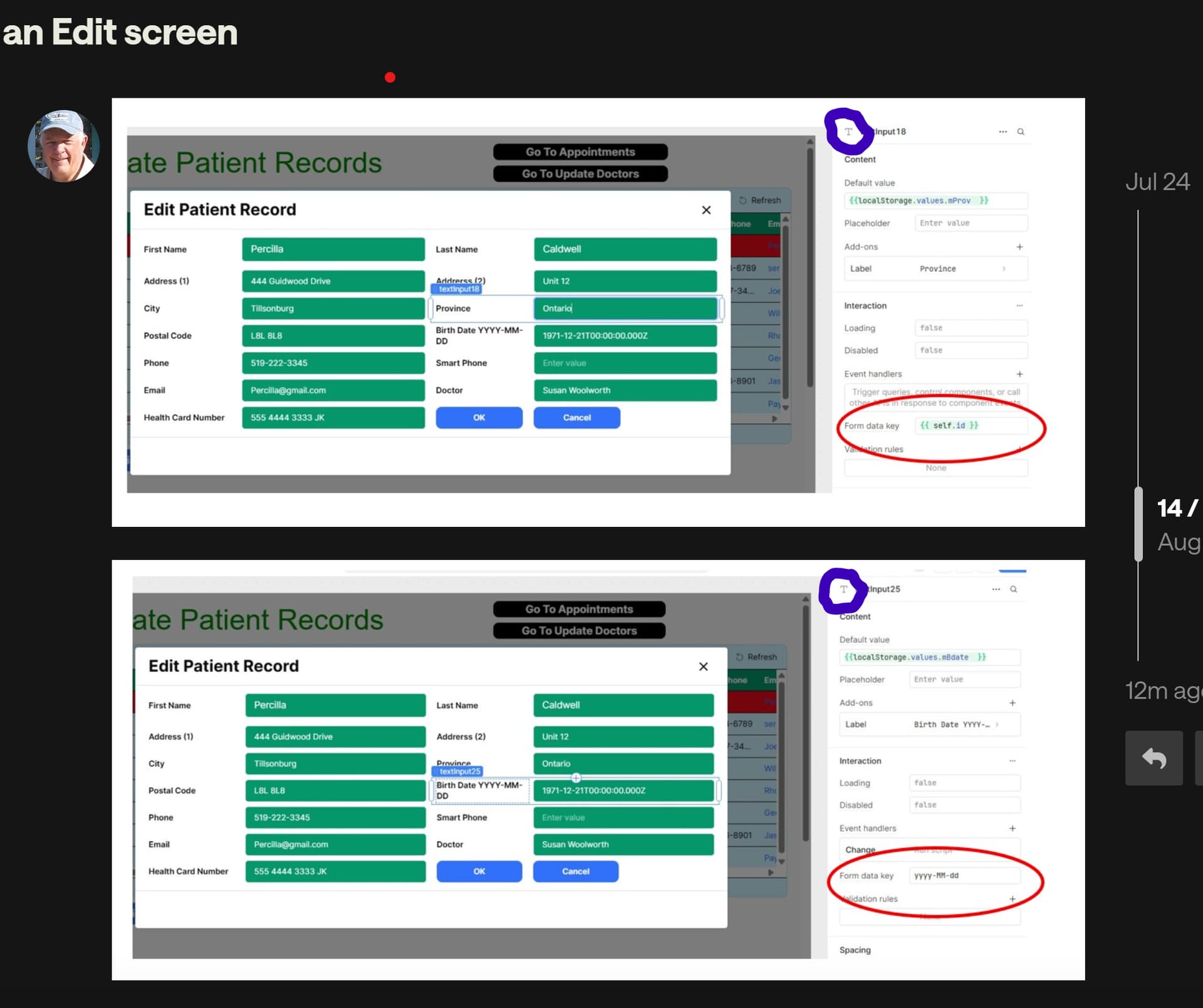Expand the Birth Date label row chevron
This screenshot has width=1203, height=1008.
pos(997,724)
